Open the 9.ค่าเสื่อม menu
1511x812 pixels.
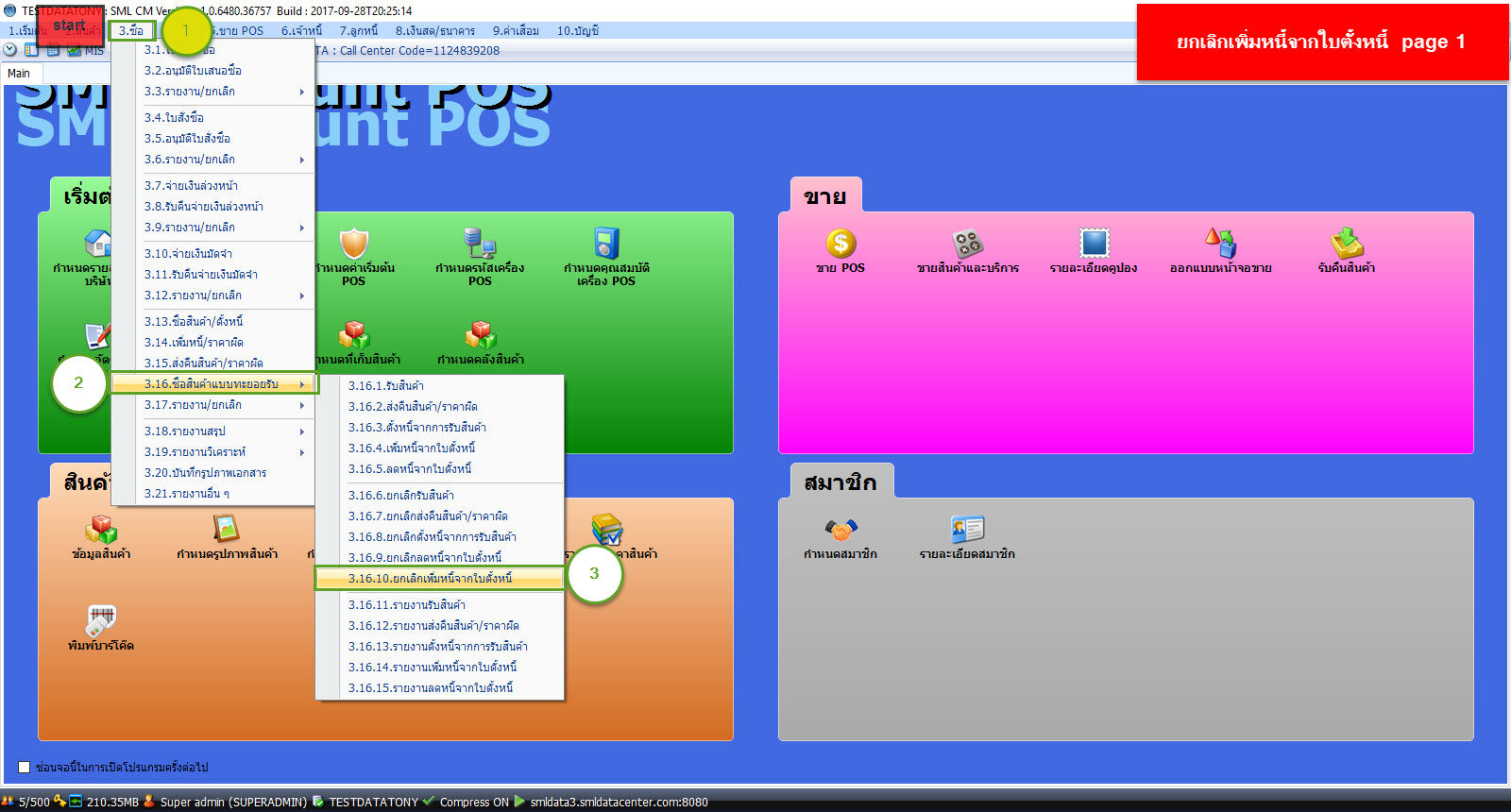[516, 31]
